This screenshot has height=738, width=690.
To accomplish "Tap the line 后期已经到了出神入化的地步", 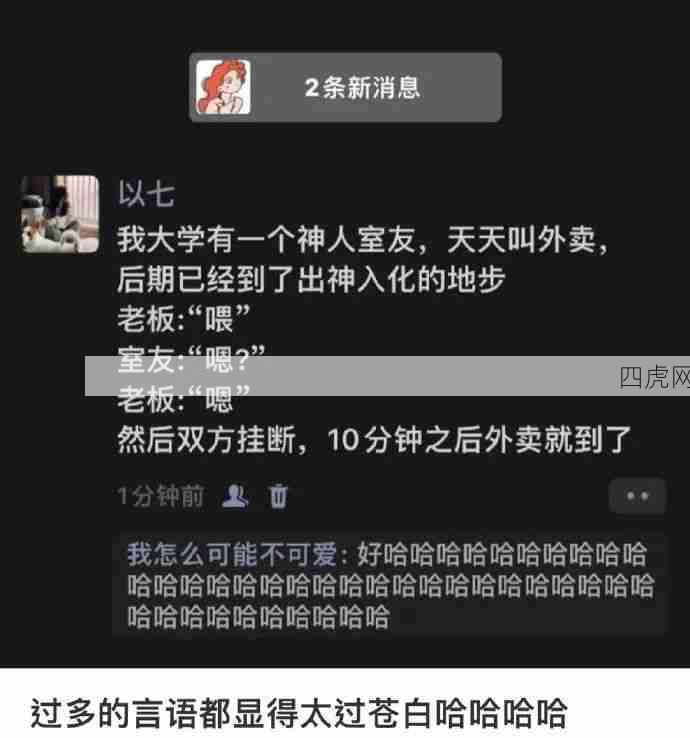I will point(311,280).
